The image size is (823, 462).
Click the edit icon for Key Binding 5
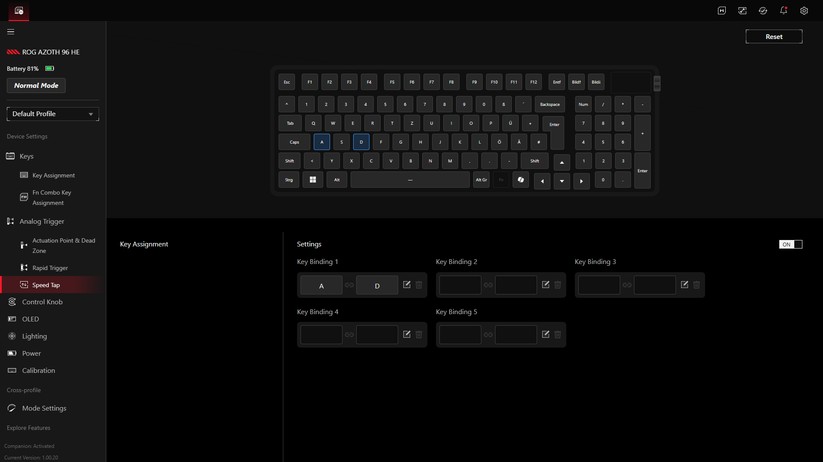point(546,334)
